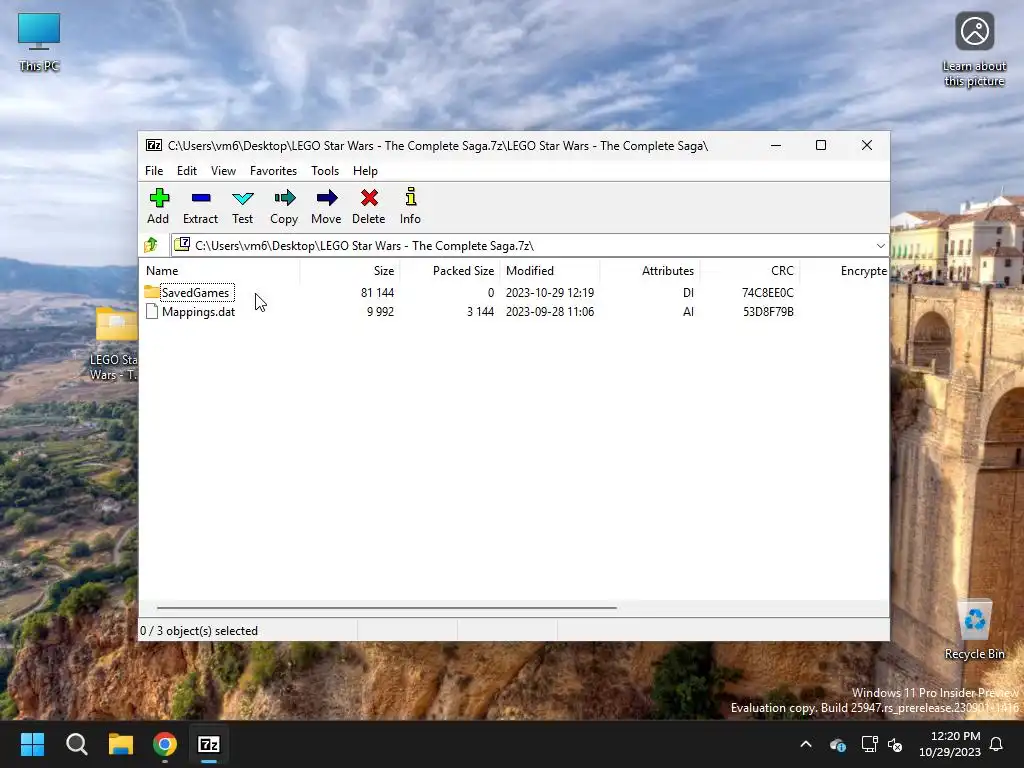
Task: Open the Help menu
Action: (365, 170)
